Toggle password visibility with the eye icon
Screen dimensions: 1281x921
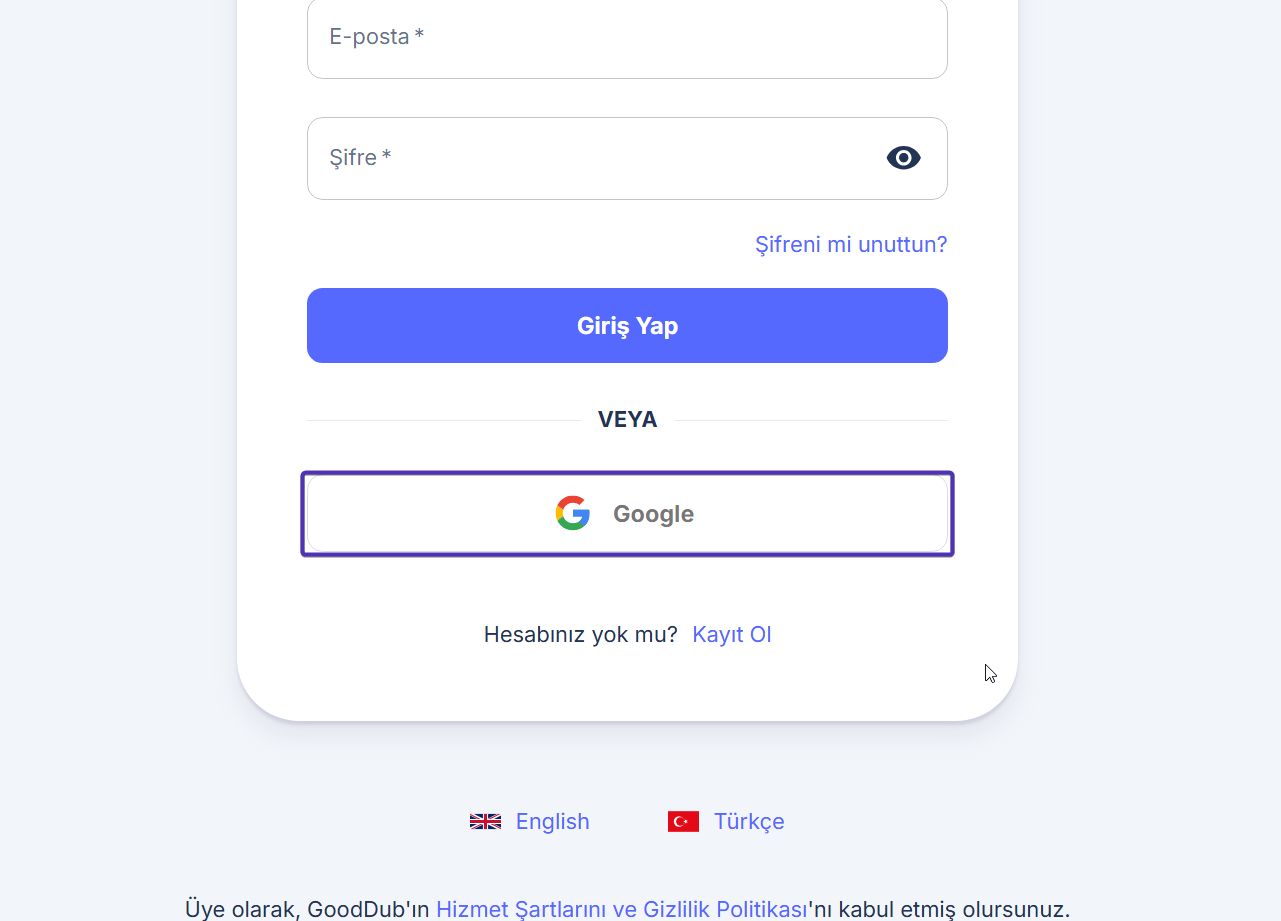click(x=903, y=158)
